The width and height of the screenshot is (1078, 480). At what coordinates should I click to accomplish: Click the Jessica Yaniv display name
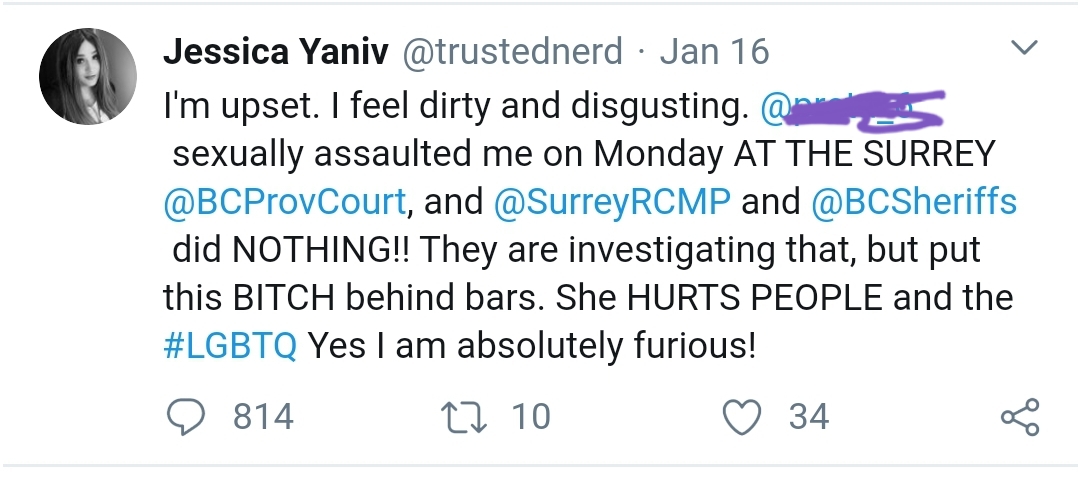point(275,52)
